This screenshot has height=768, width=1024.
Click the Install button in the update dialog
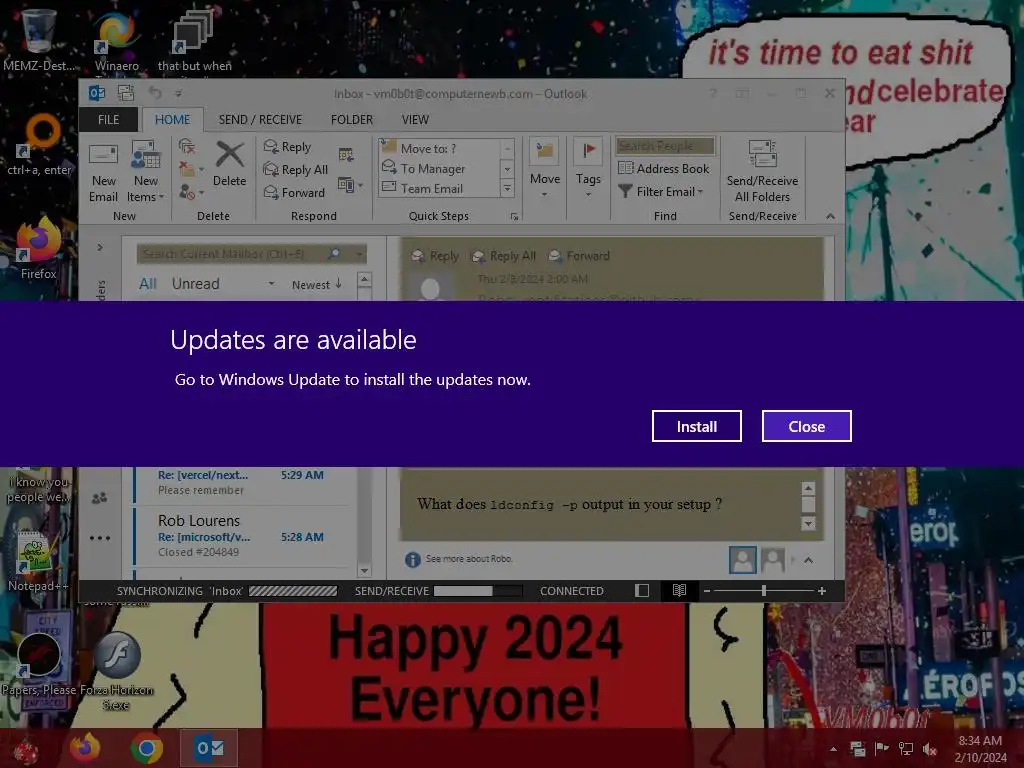[x=696, y=426]
